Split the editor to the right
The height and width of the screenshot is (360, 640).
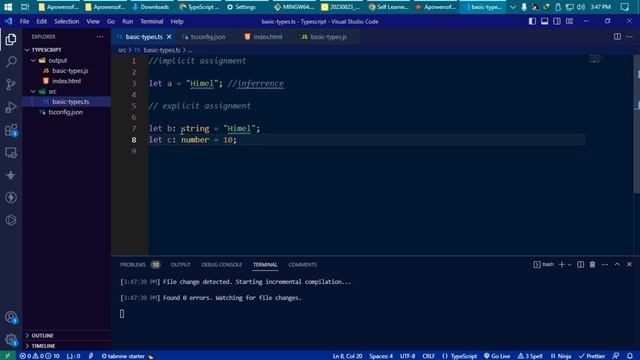(617, 37)
